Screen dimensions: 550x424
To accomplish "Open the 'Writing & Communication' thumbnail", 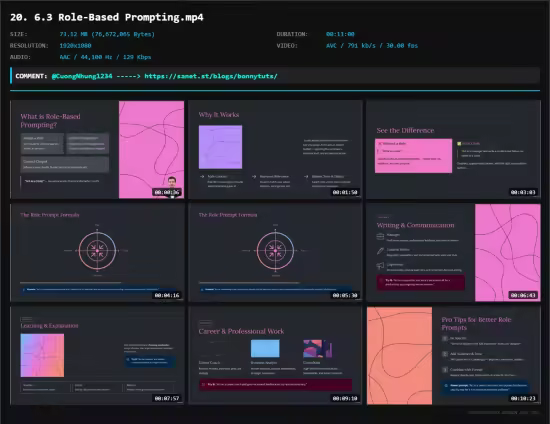I will [454, 253].
